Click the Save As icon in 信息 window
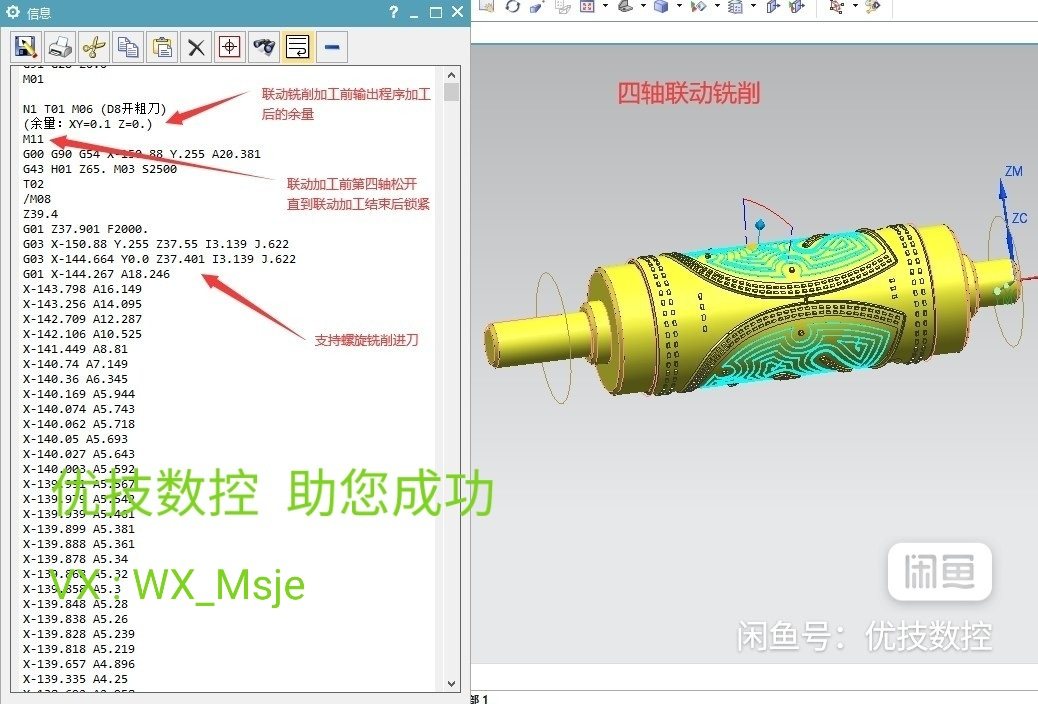Viewport: 1038px width, 704px height. (26, 47)
